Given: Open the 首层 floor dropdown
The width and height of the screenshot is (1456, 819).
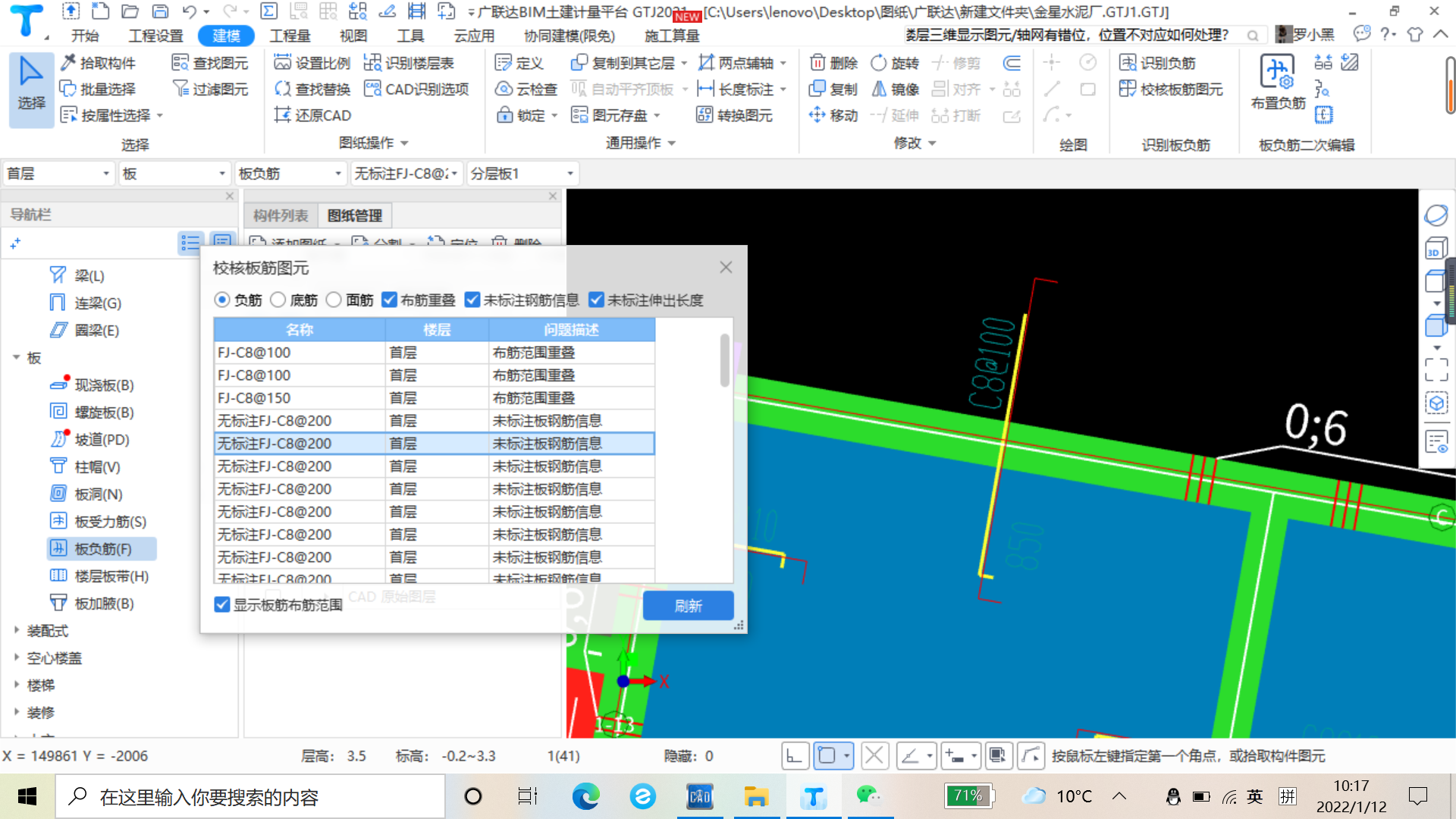Looking at the screenshot, I should click(59, 174).
